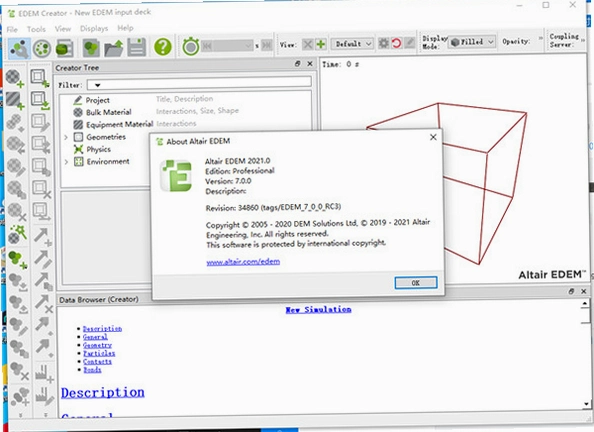Click OK in the About dialog
This screenshot has width=594, height=432.
[416, 283]
